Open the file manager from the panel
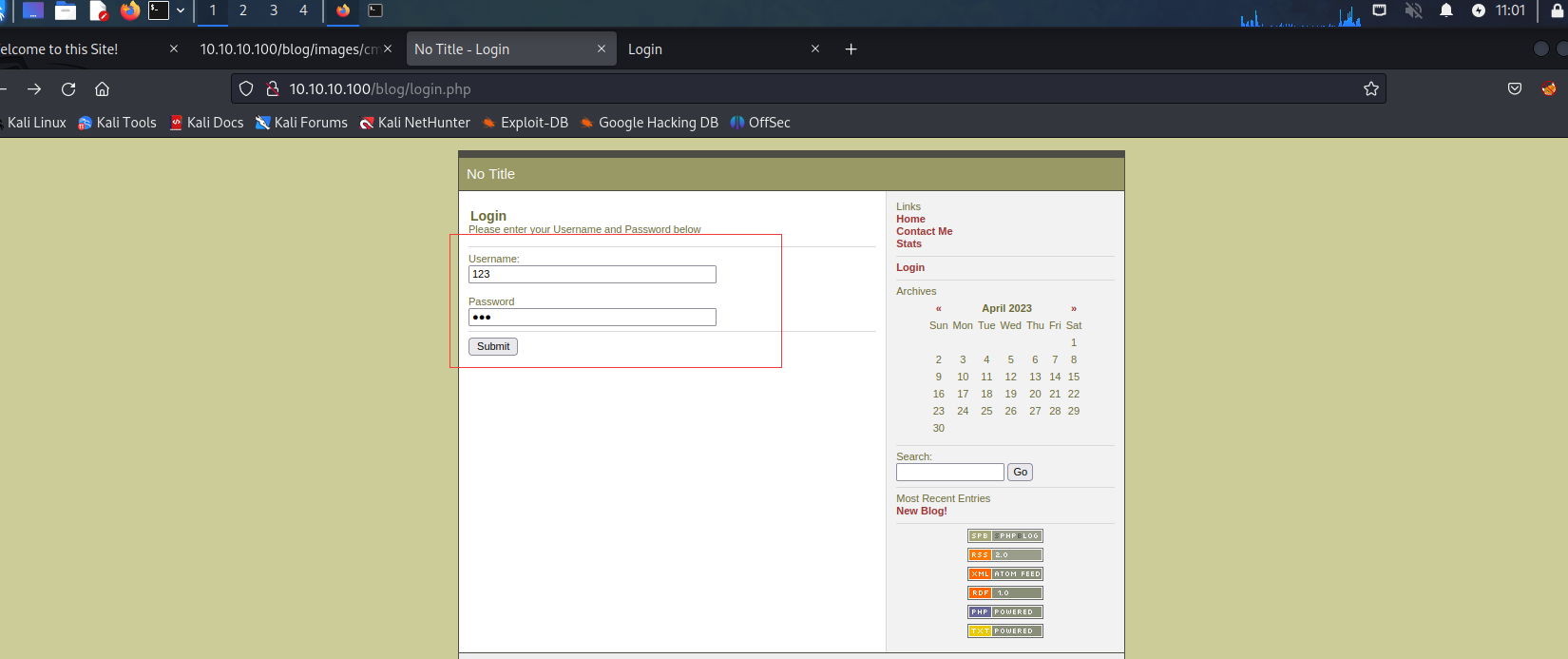 (66, 11)
